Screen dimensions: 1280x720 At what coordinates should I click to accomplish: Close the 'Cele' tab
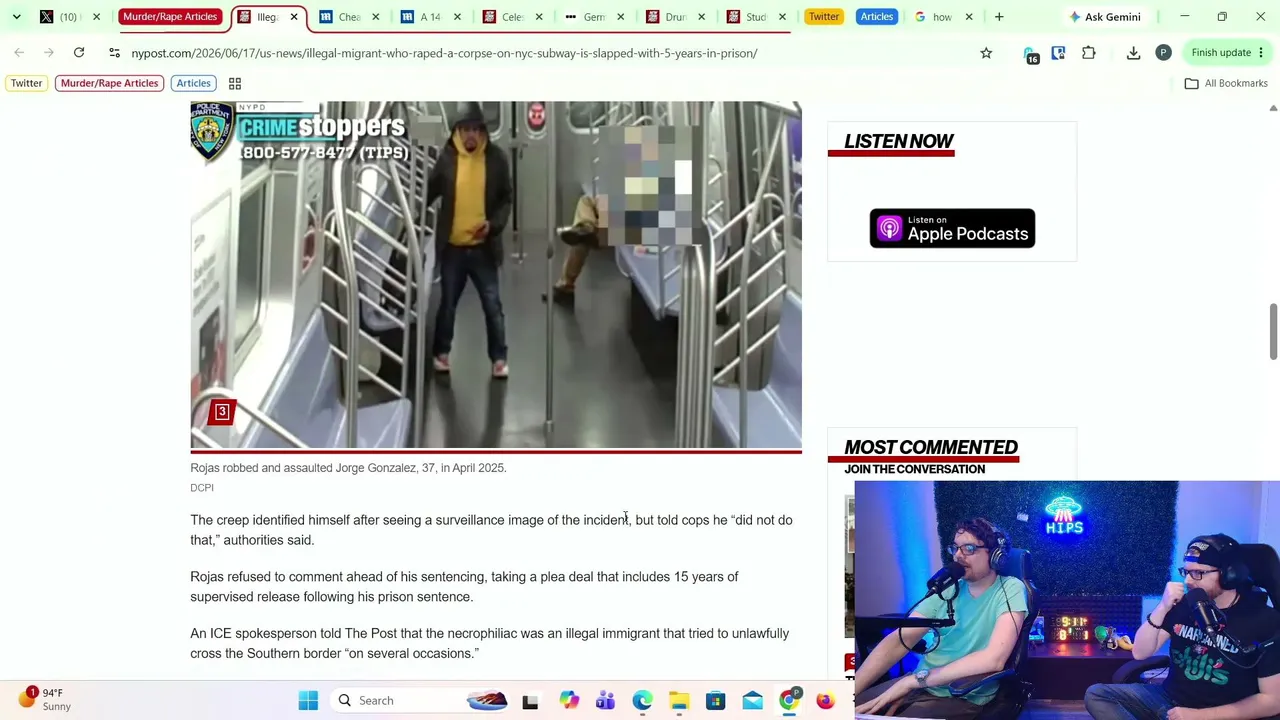(538, 17)
